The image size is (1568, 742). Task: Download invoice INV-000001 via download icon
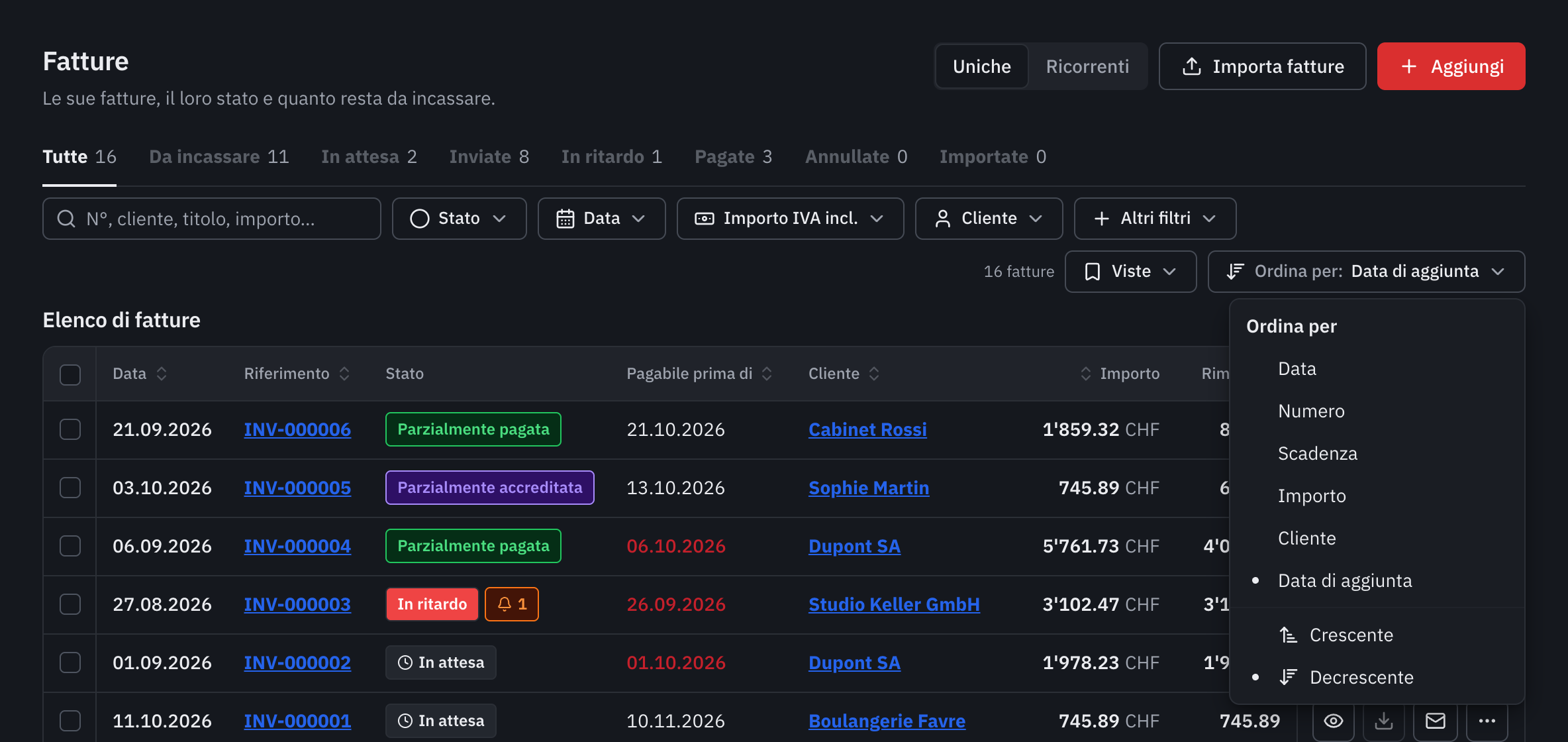click(x=1384, y=721)
